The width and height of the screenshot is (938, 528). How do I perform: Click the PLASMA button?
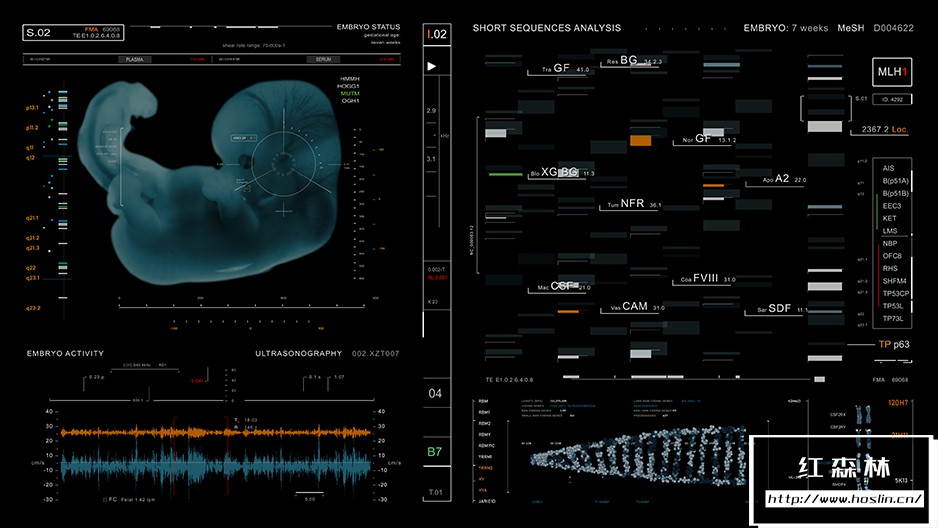[x=135, y=59]
